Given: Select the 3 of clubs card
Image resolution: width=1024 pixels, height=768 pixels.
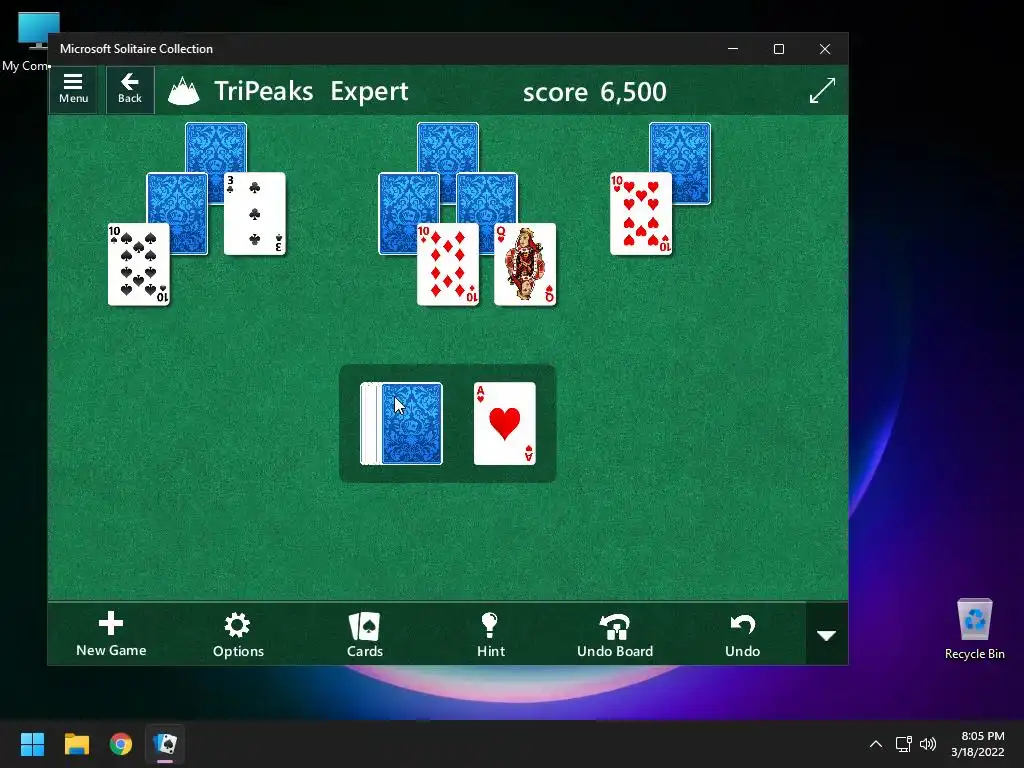Looking at the screenshot, I should tap(255, 214).
